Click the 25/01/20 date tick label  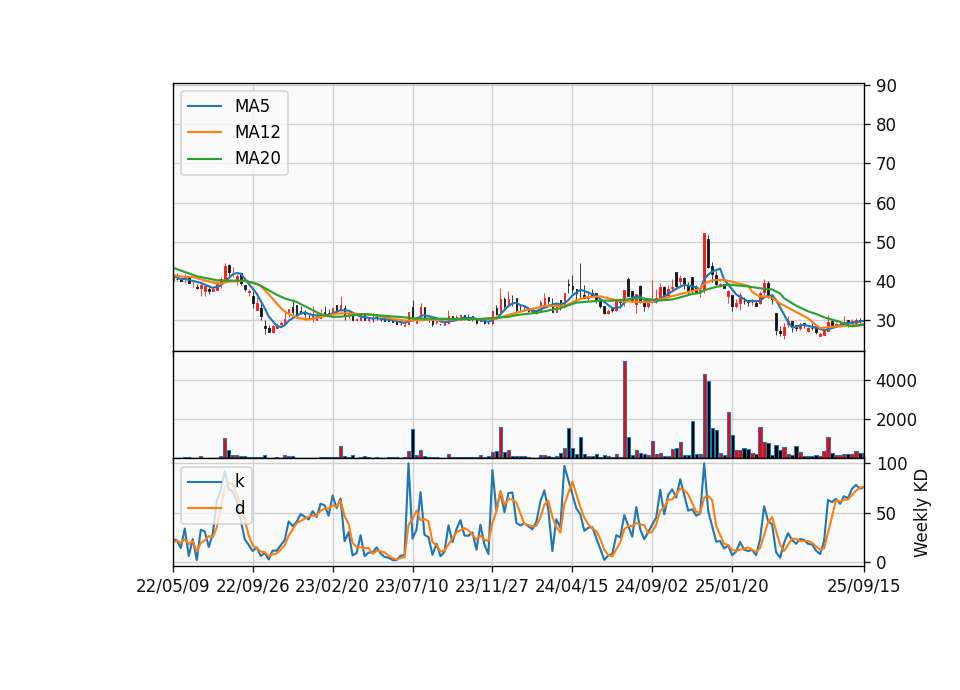click(732, 586)
